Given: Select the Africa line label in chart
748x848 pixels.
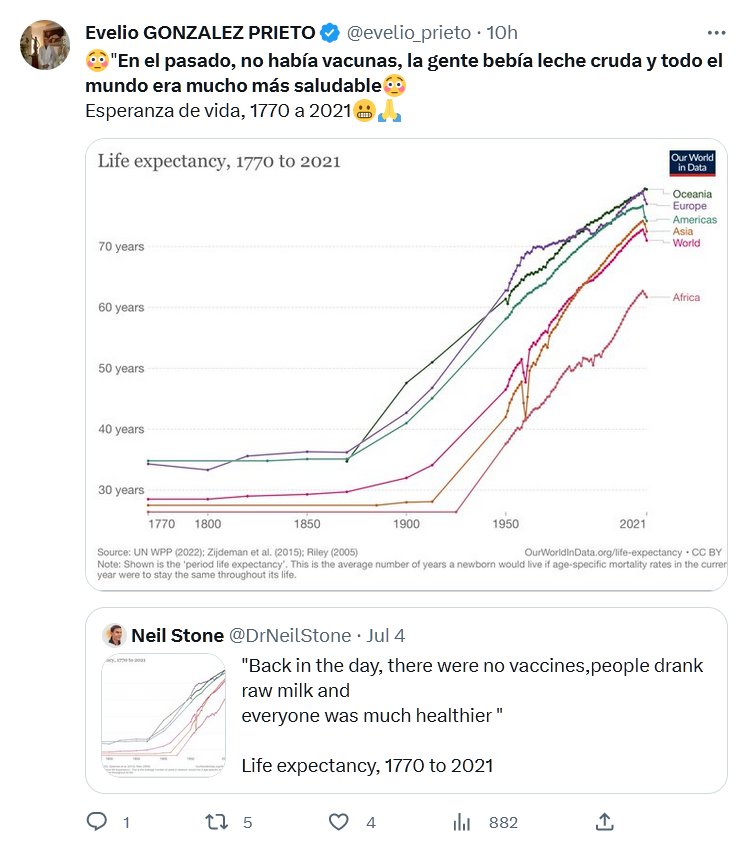Looking at the screenshot, I should [686, 297].
